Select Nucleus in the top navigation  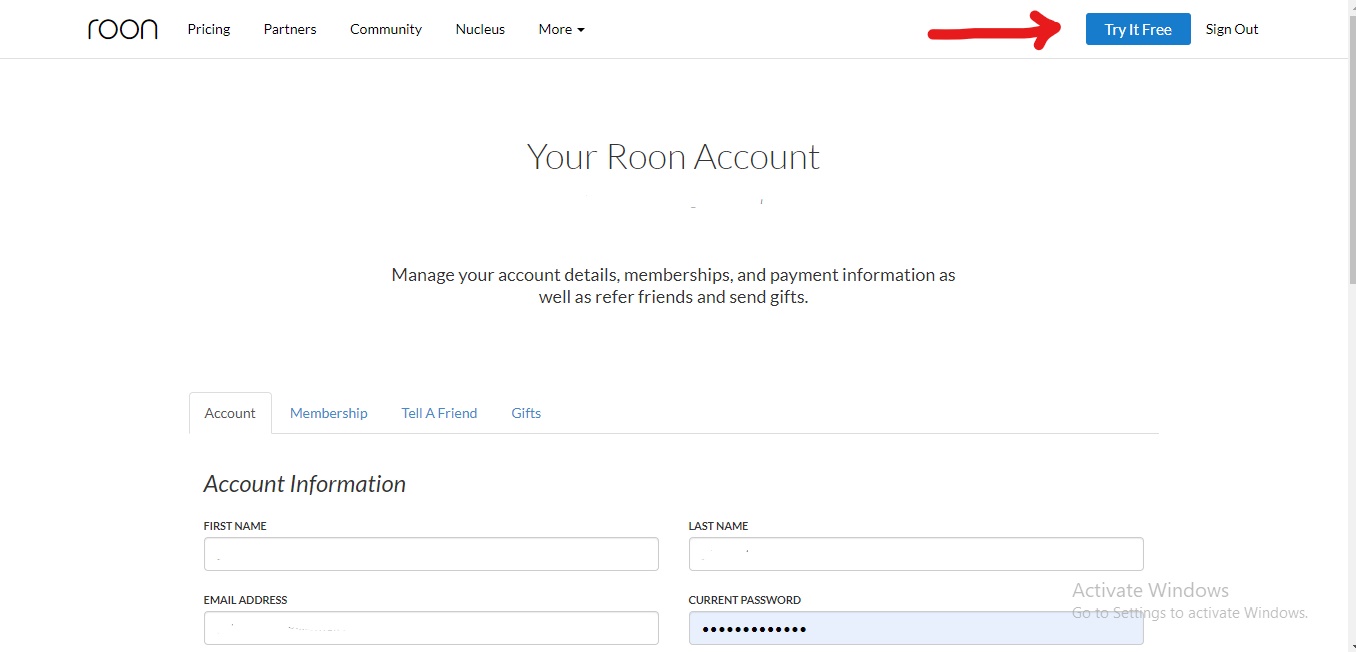point(480,29)
